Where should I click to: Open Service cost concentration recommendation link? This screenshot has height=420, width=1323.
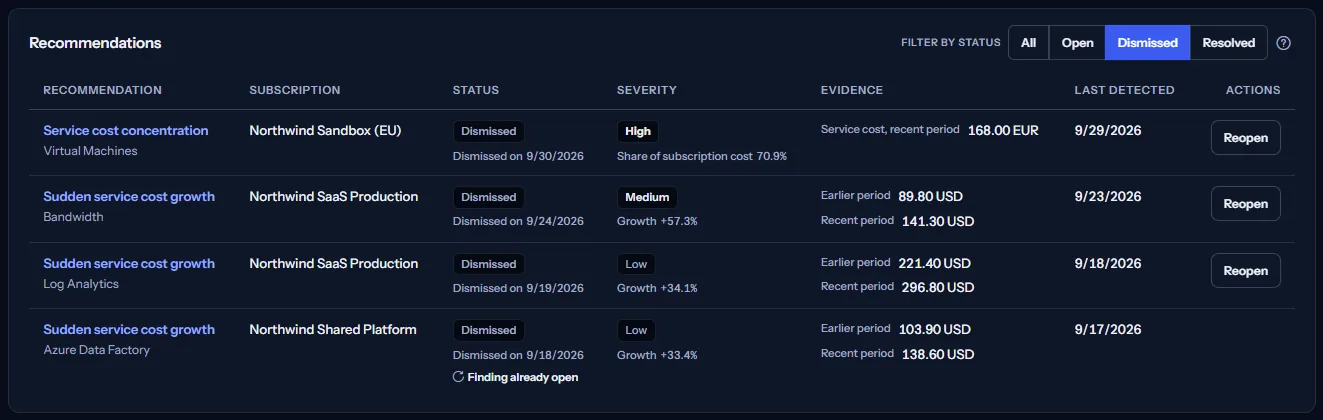click(x=126, y=131)
